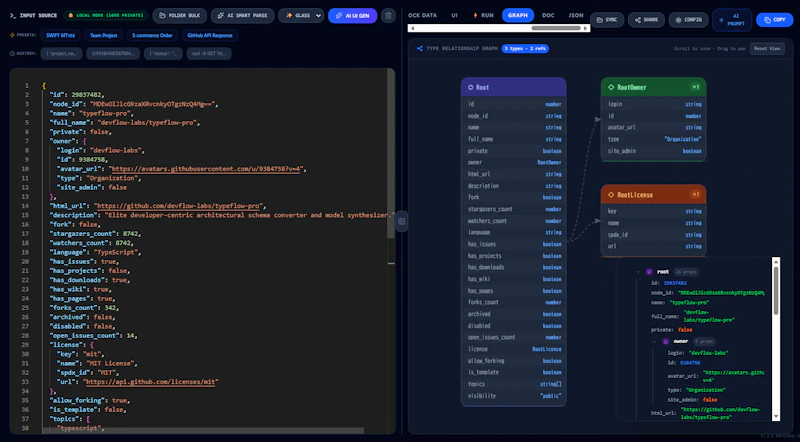Select the Graph tab

click(x=517, y=15)
